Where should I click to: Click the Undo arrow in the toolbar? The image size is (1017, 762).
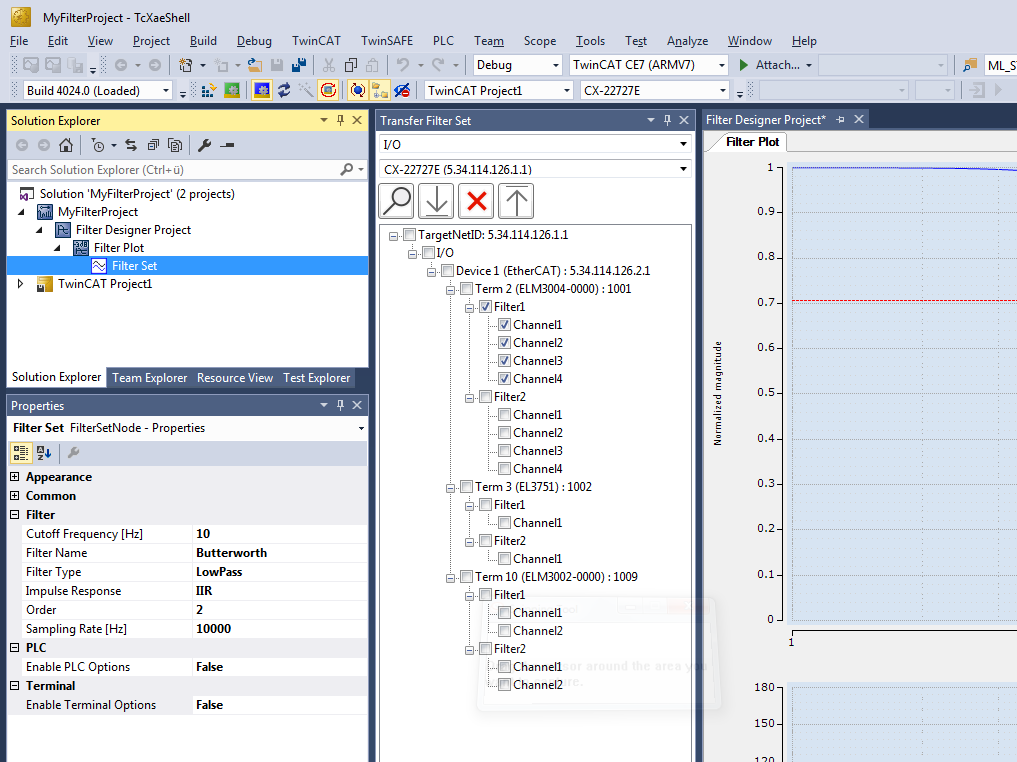[403, 65]
